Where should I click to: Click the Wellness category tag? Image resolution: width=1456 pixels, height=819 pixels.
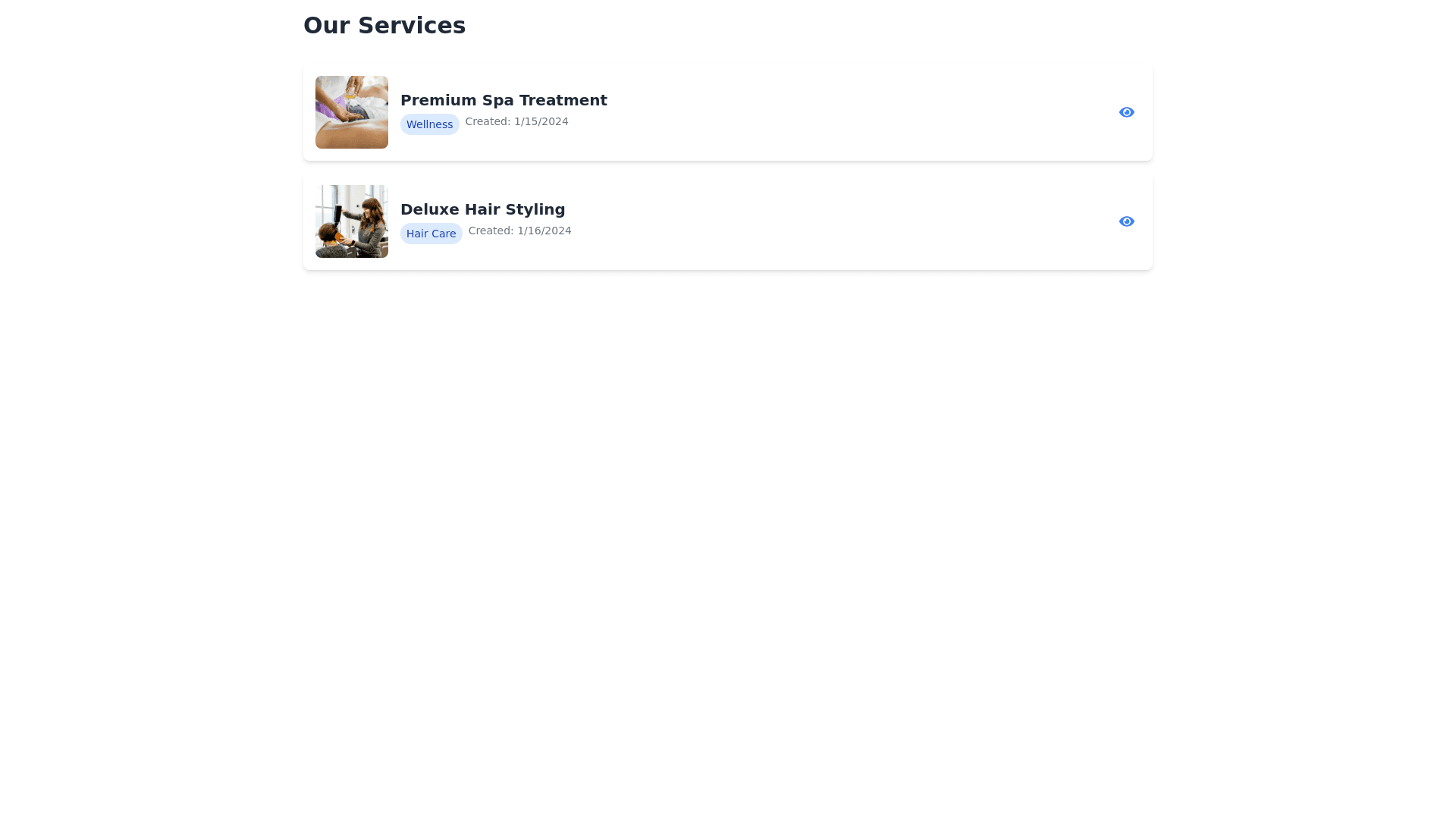tap(429, 124)
